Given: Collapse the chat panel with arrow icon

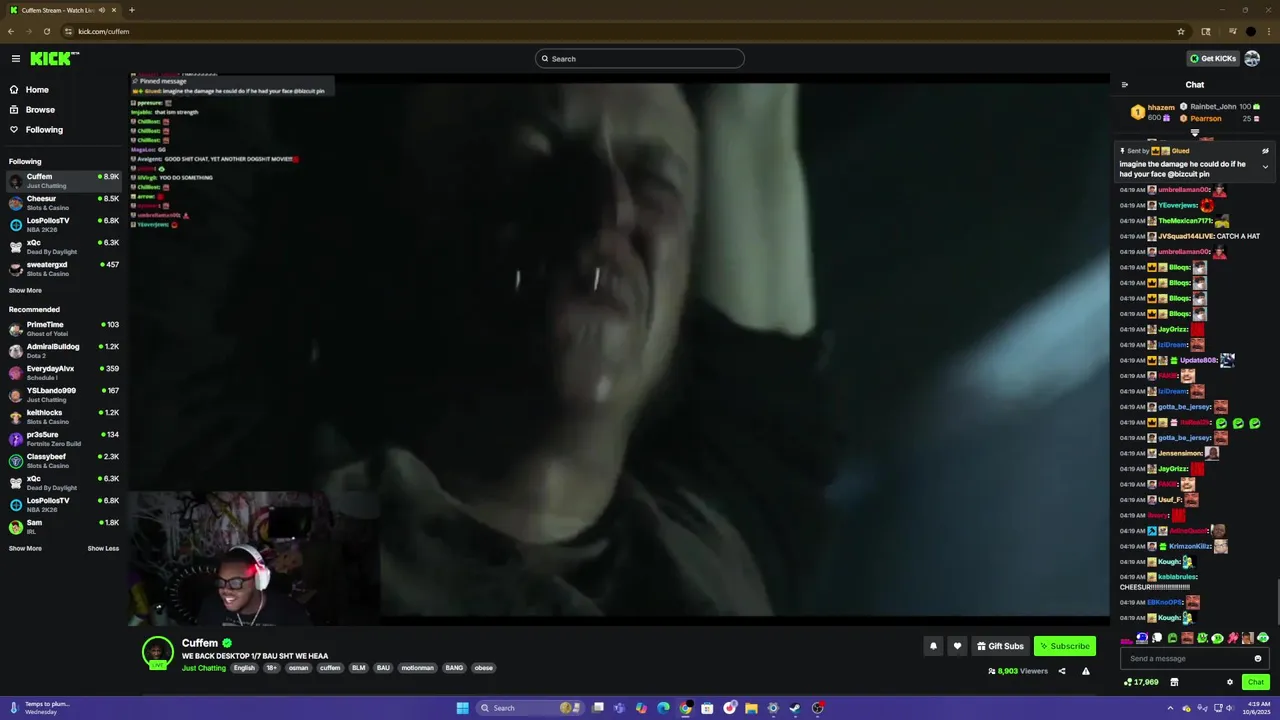Looking at the screenshot, I should 1125,85.
